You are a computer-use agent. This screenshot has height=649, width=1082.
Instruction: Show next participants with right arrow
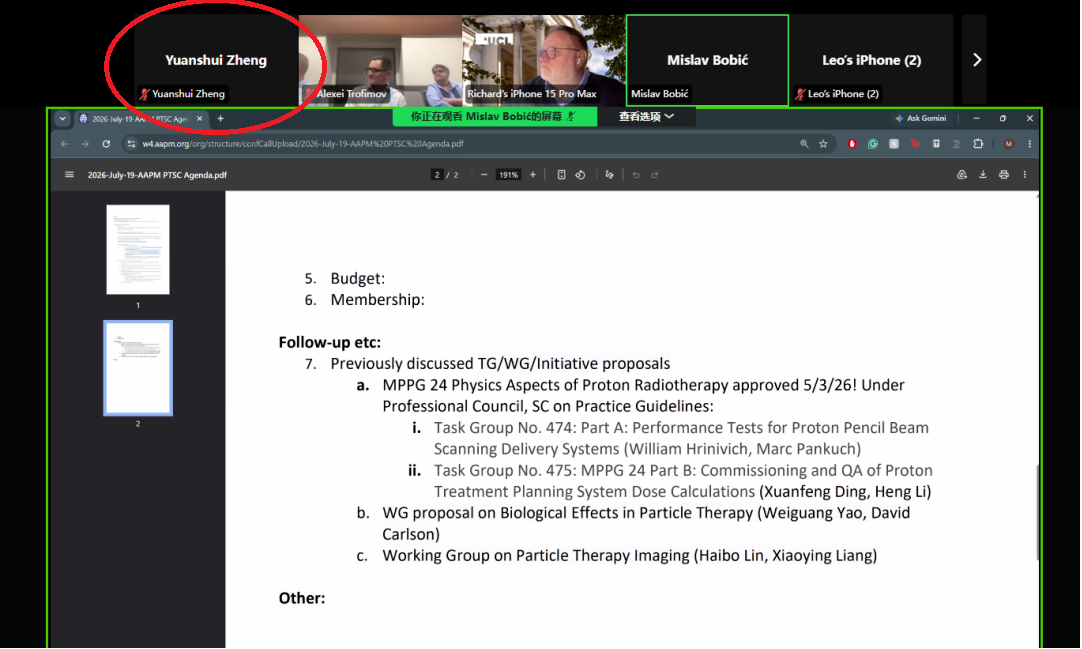tap(976, 60)
